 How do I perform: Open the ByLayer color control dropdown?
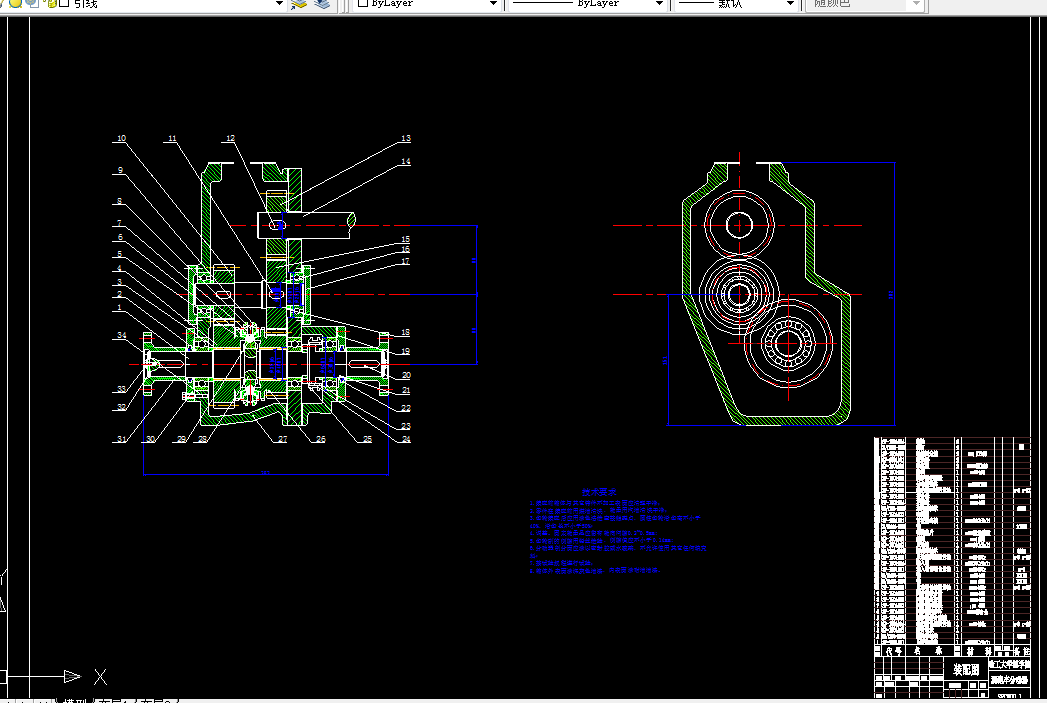pos(493,4)
